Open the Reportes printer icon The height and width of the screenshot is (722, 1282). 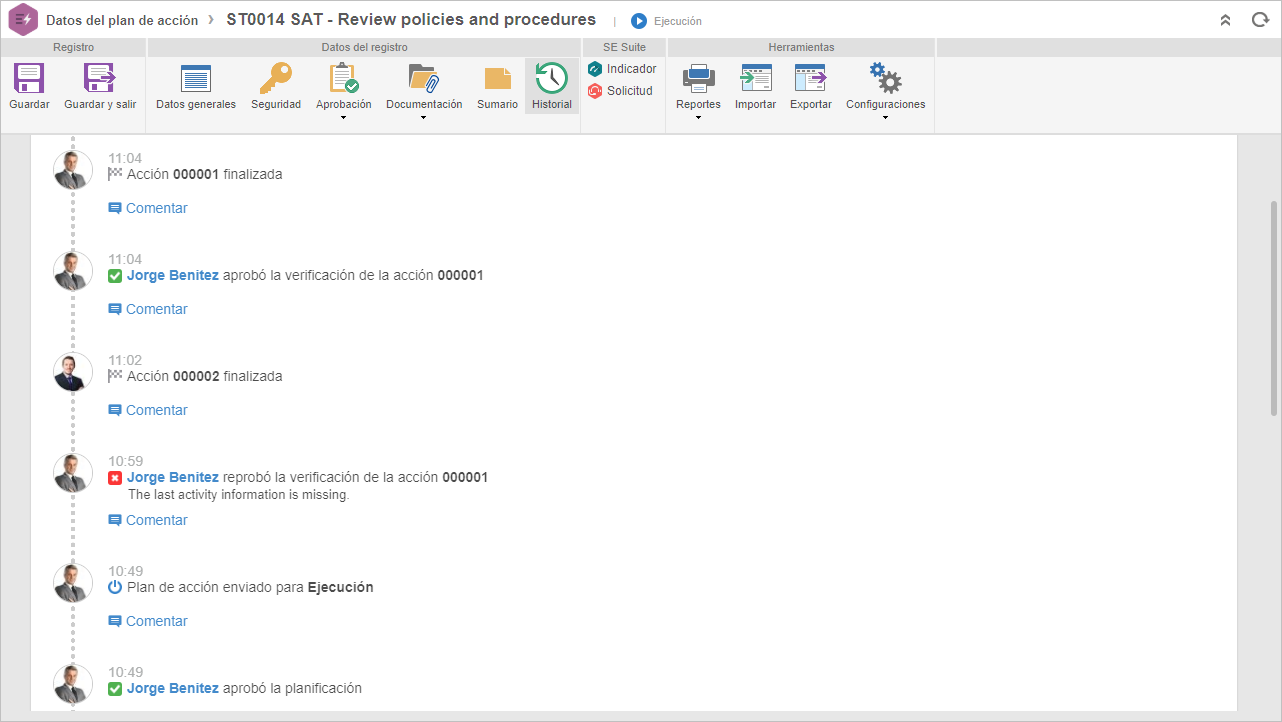[x=698, y=78]
